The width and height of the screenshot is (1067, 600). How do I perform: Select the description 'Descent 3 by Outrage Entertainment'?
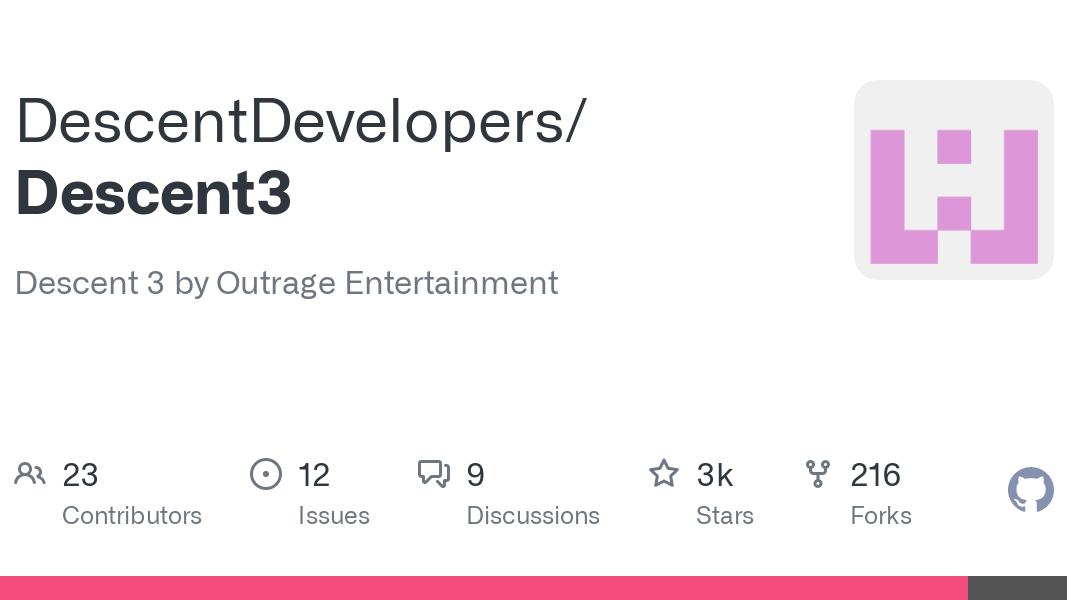pos(286,283)
